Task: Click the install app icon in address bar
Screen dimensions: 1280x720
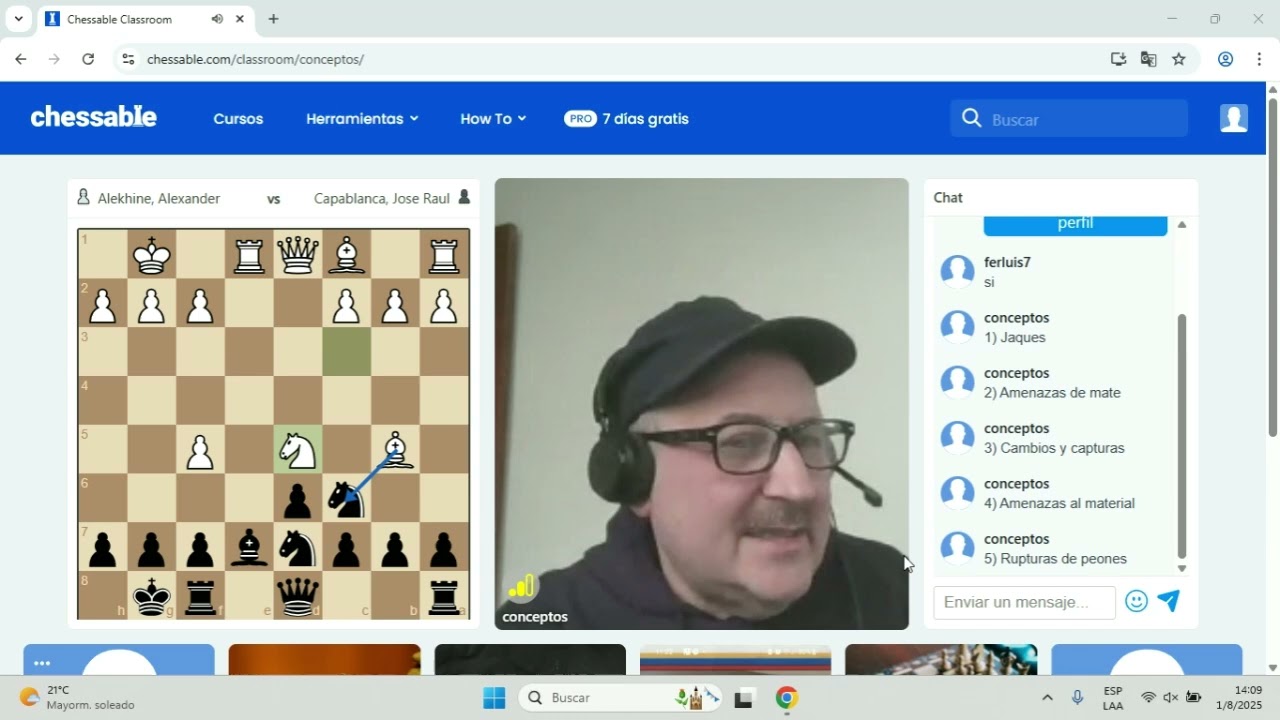Action: click(1118, 59)
